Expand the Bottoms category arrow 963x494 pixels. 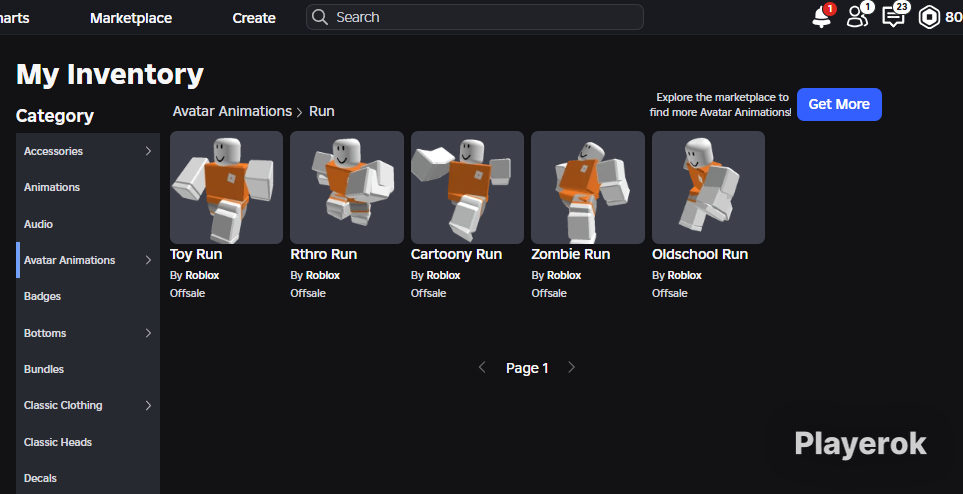(x=148, y=333)
